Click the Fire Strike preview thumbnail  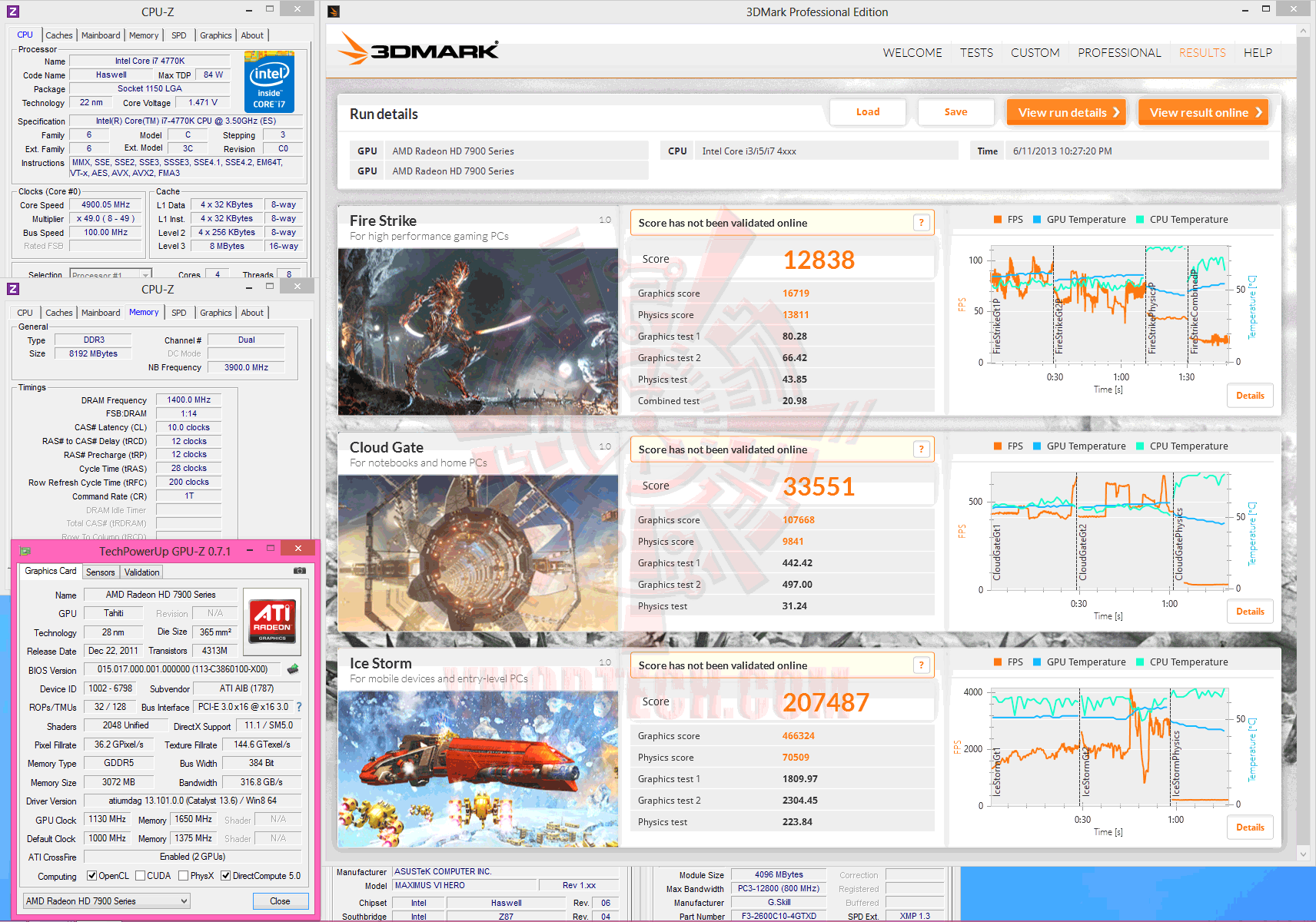pos(478,331)
